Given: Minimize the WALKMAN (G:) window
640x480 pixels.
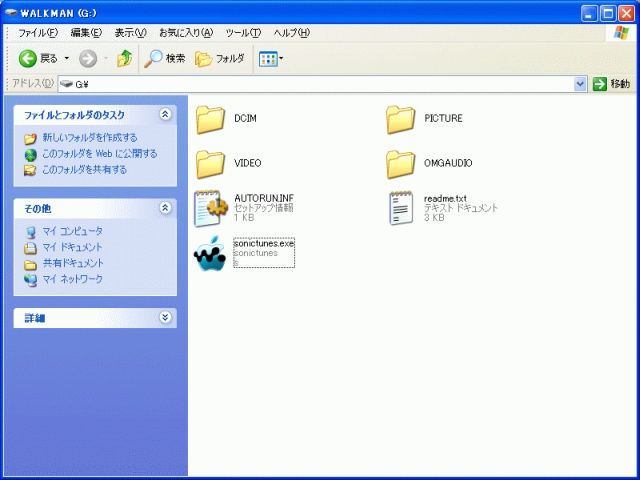Looking at the screenshot, I should coord(588,14).
